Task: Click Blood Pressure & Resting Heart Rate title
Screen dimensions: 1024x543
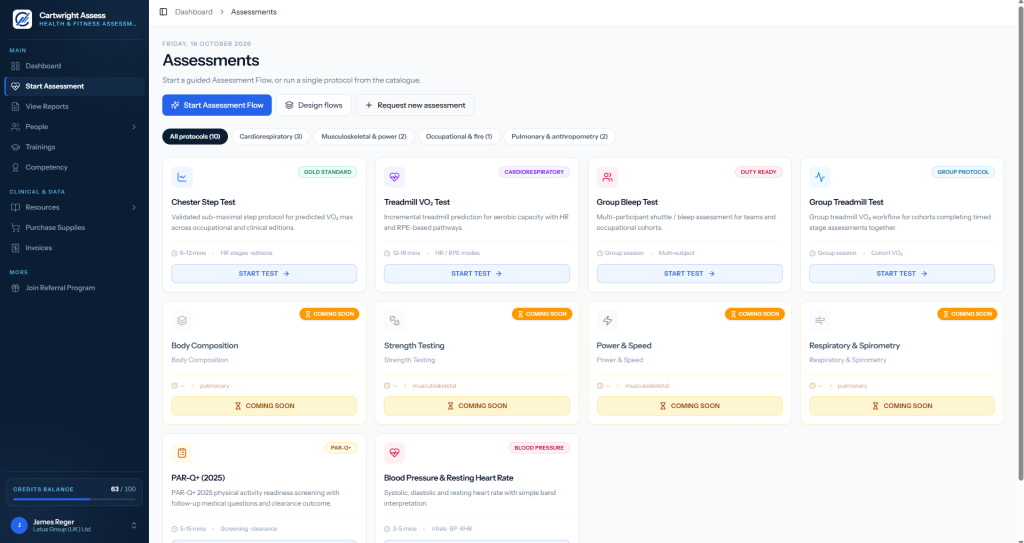Action: (x=449, y=478)
